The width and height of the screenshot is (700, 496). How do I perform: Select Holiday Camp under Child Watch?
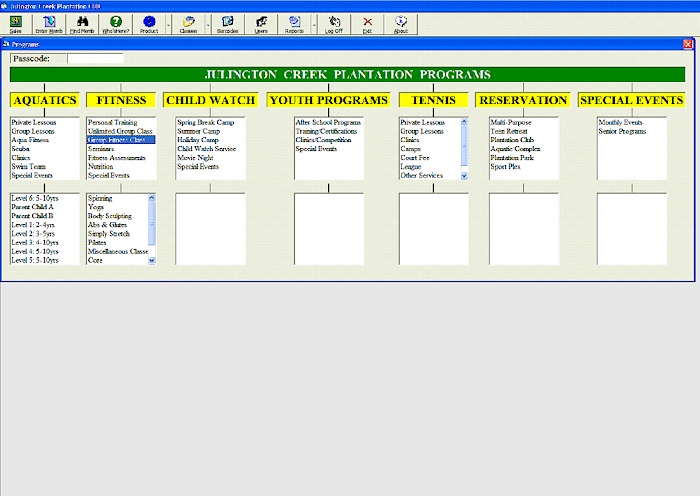pos(198,140)
